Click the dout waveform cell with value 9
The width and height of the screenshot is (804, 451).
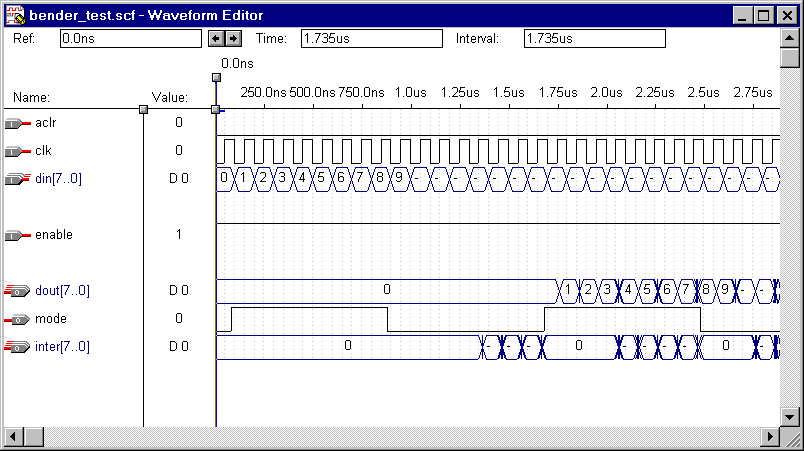(725, 291)
